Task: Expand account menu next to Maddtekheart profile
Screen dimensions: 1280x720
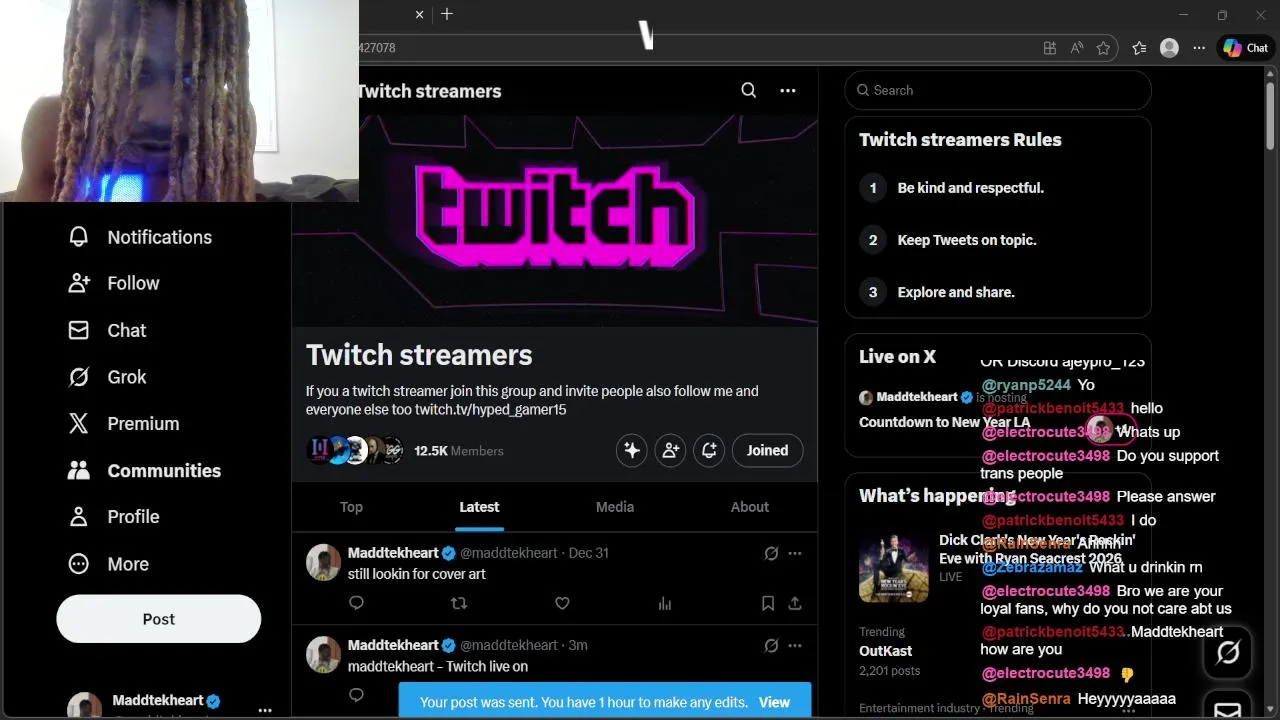Action: [x=265, y=710]
